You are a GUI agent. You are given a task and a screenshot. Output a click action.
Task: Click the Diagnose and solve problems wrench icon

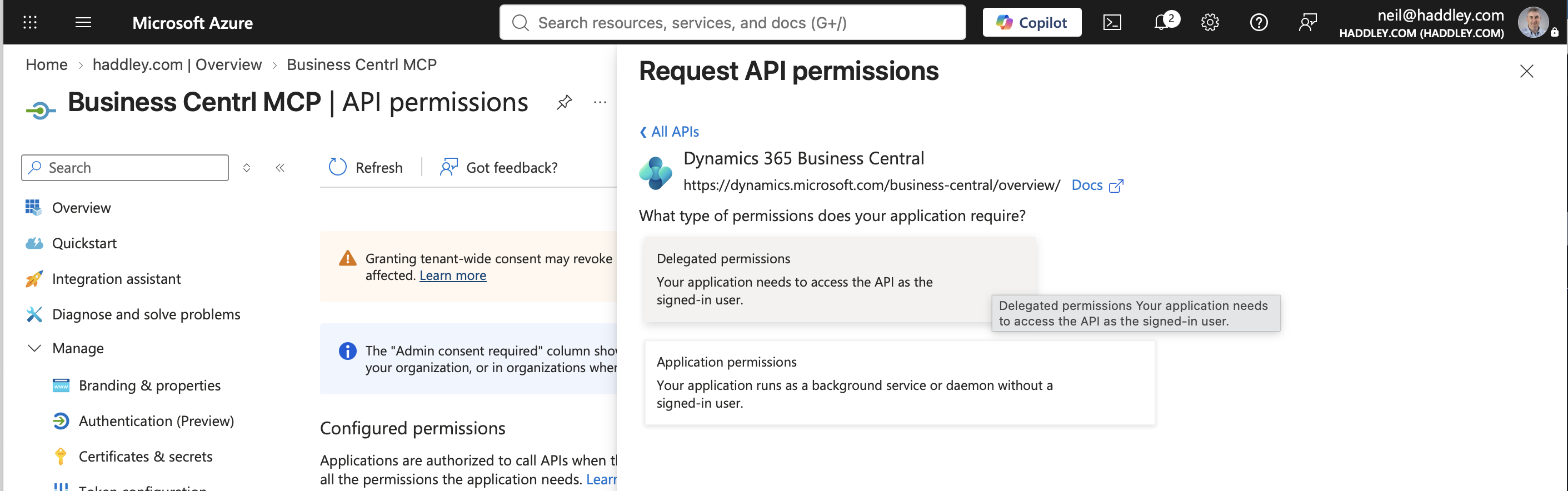34,314
